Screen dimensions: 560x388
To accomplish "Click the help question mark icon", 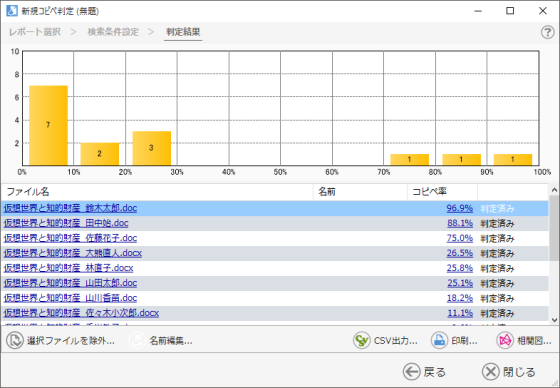I will tap(547, 32).
